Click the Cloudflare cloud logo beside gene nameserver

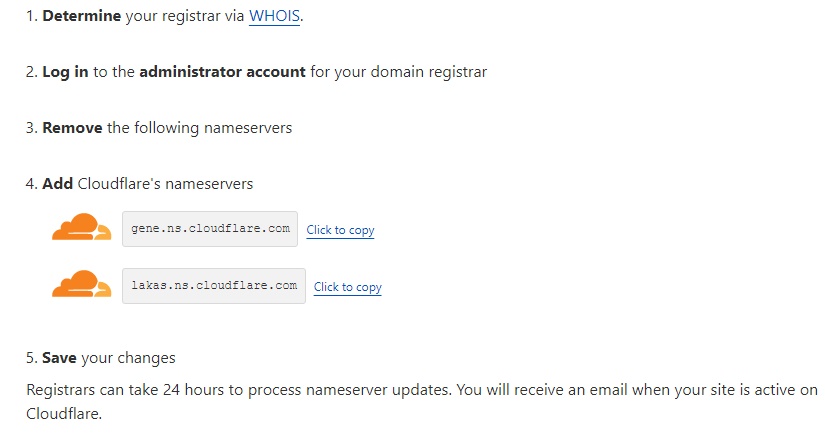(82, 227)
